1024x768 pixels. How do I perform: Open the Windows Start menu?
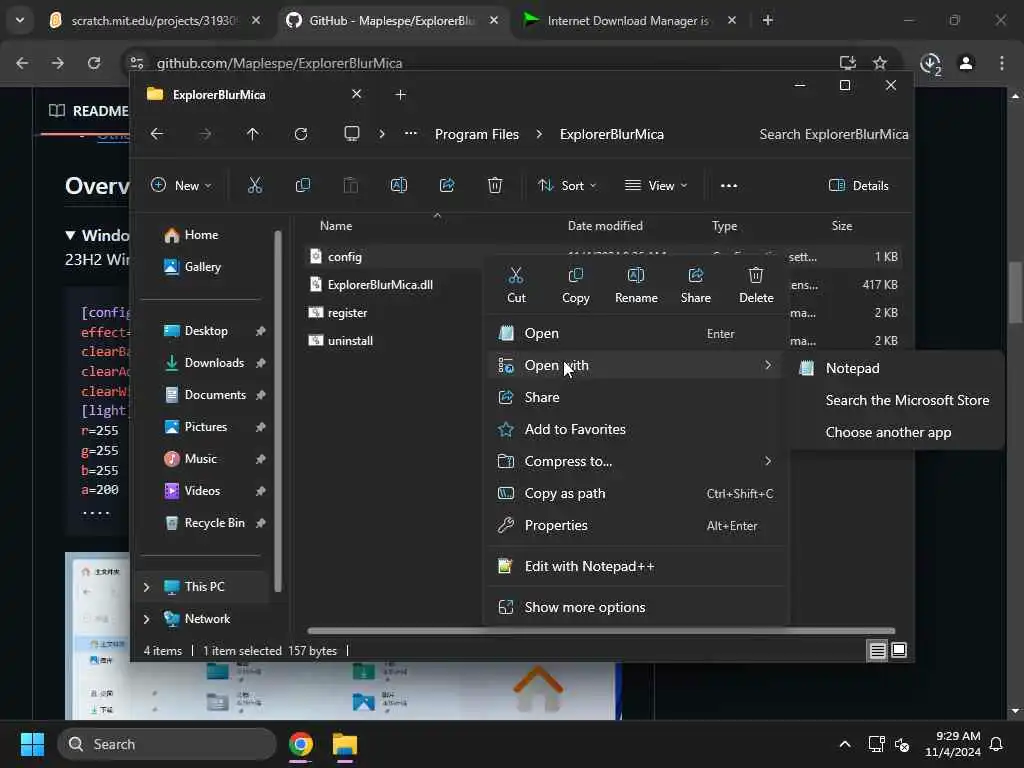click(33, 744)
